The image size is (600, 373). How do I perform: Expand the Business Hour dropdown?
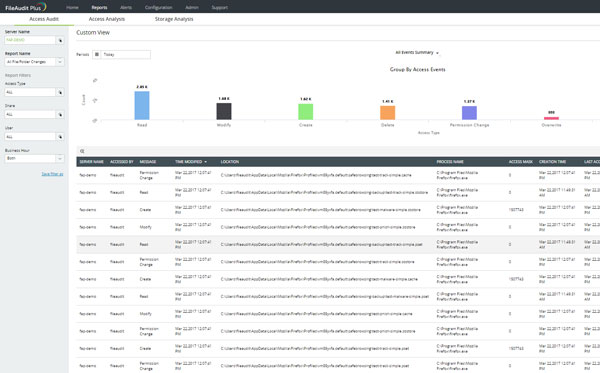(60, 158)
